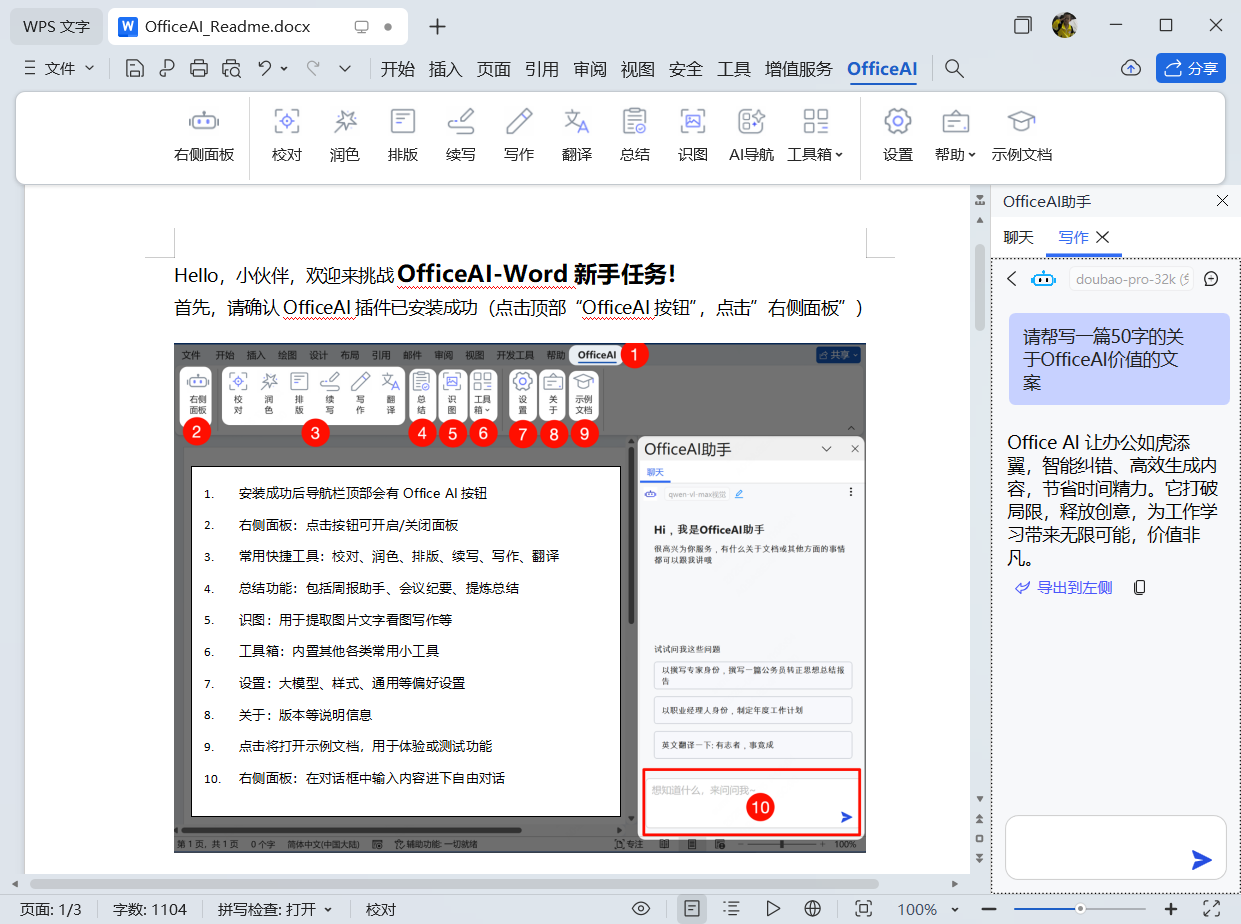Toggle eye protection mode in status bar

tap(641, 909)
